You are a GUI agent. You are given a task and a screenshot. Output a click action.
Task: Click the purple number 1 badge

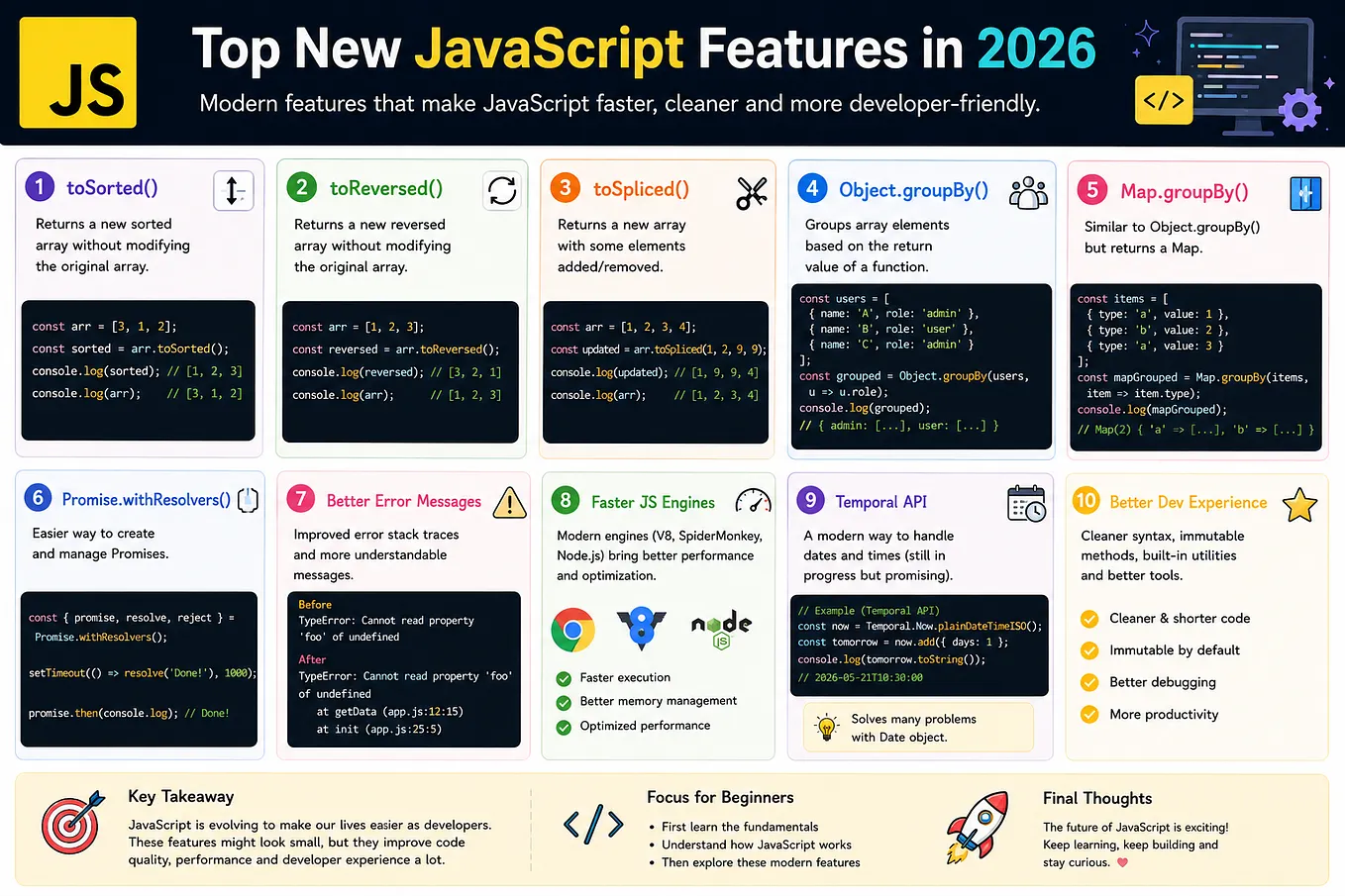(x=40, y=187)
